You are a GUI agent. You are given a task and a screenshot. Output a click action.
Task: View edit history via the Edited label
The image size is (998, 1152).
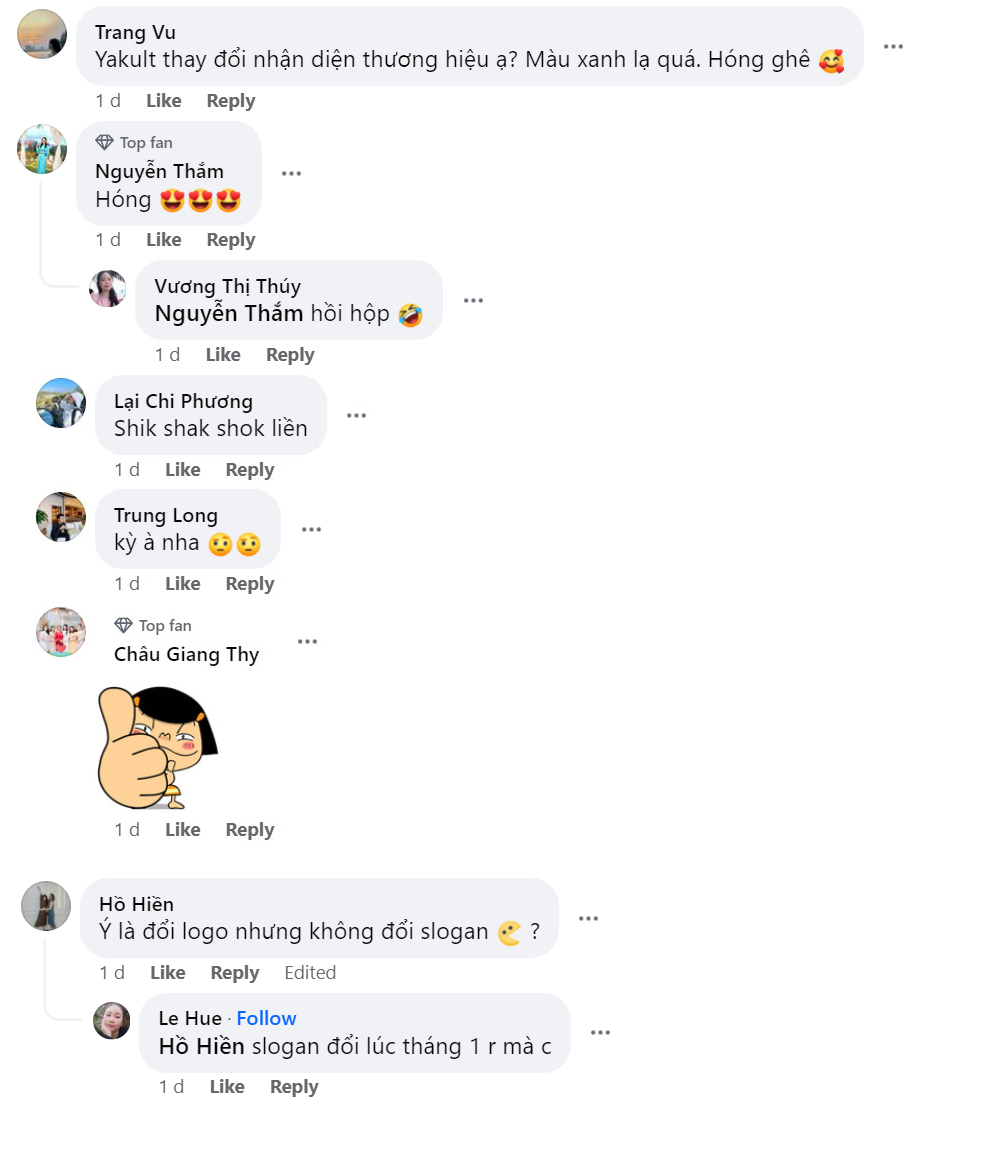point(310,972)
